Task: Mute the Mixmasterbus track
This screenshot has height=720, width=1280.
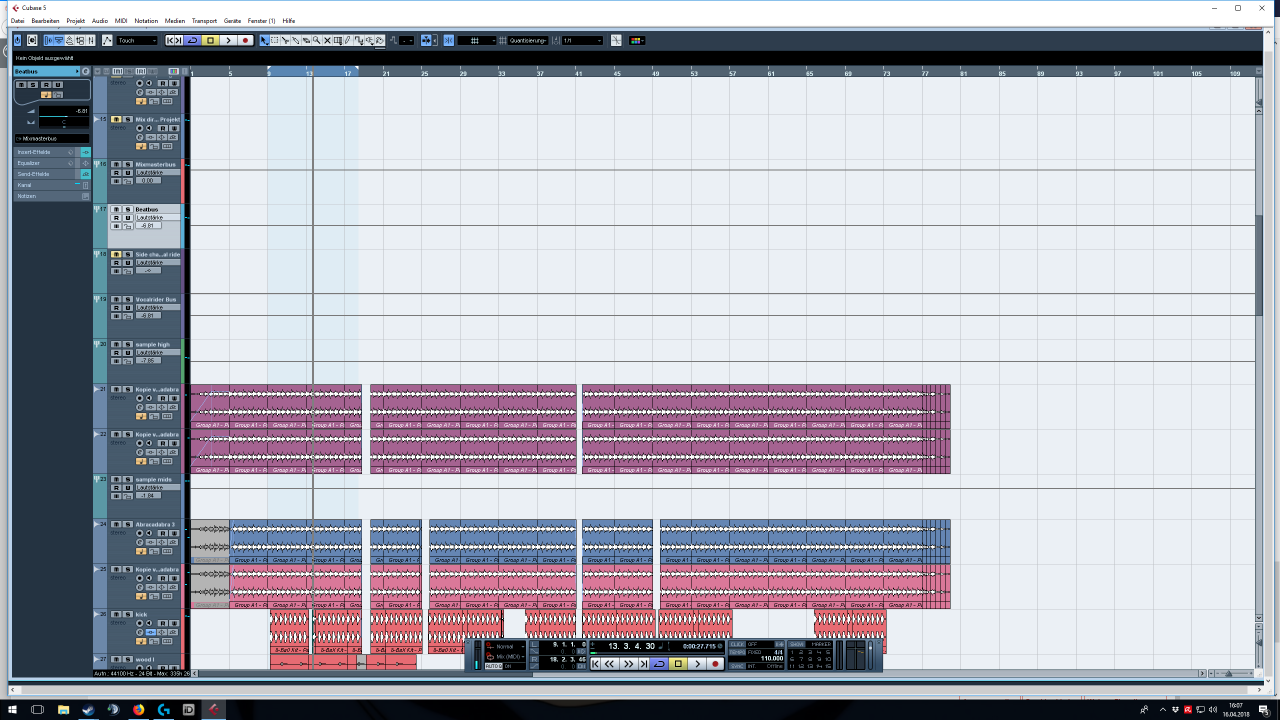Action: (117, 164)
